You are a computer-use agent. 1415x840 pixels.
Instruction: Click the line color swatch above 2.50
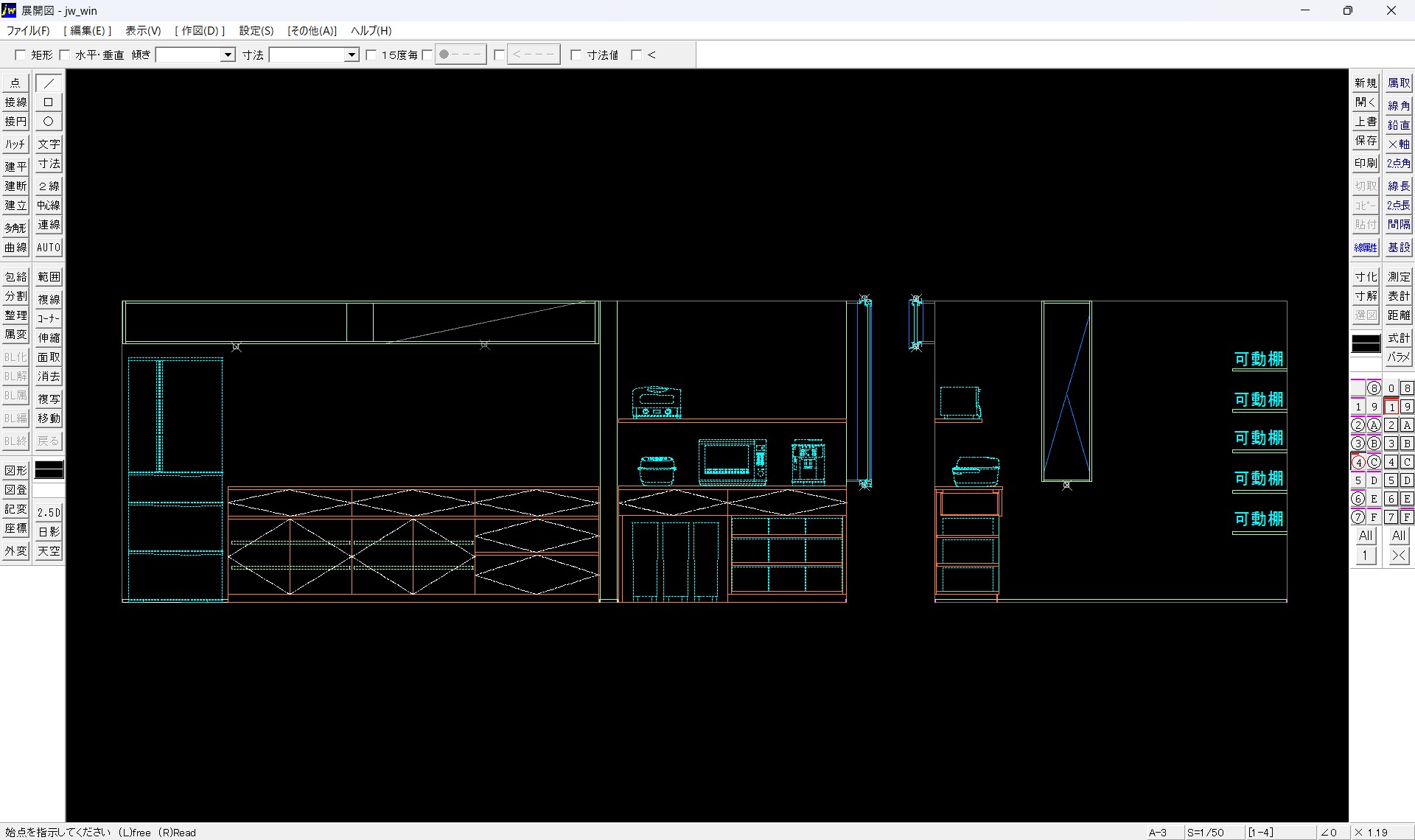[x=49, y=470]
